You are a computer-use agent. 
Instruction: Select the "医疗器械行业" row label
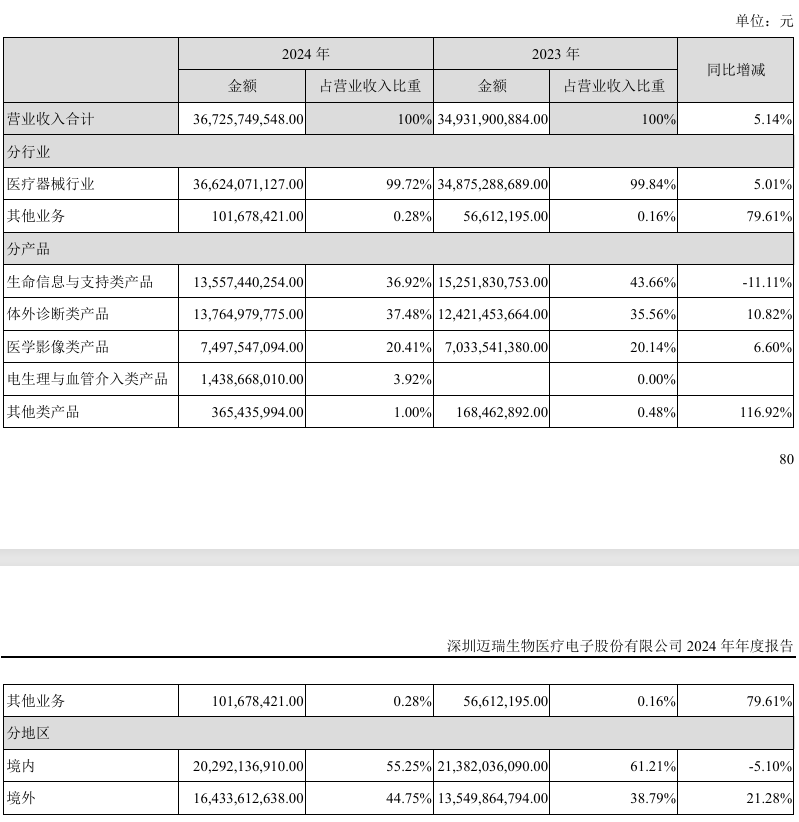[x=51, y=184]
